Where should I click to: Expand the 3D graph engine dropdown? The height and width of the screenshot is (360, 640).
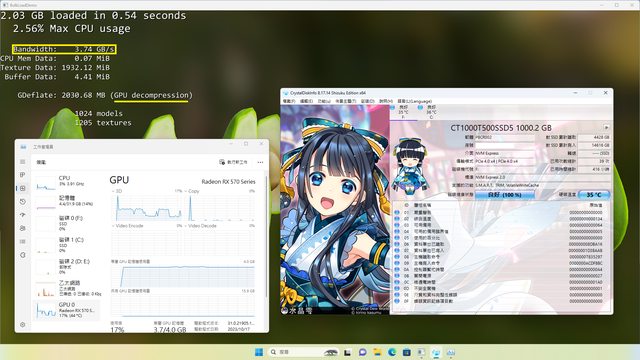[x=117, y=191]
